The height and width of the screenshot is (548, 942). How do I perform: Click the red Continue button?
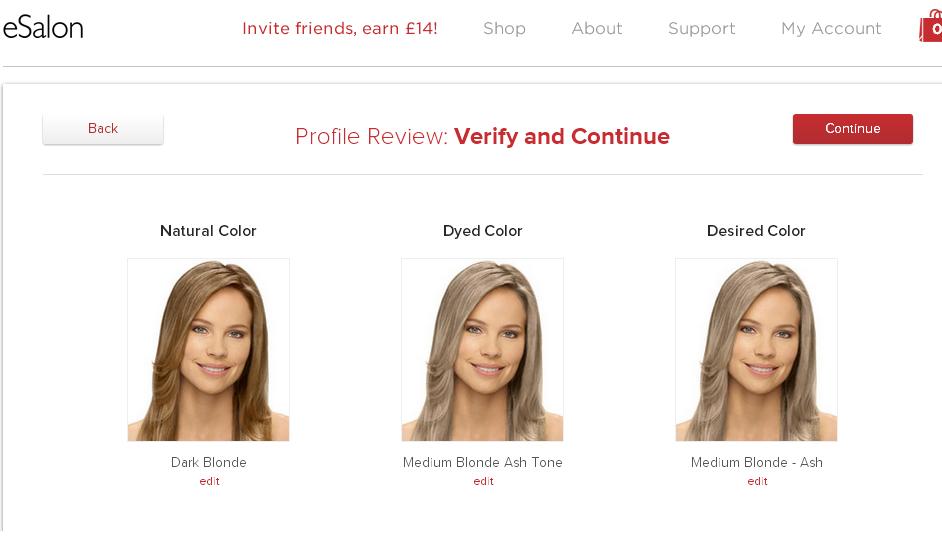coord(852,129)
